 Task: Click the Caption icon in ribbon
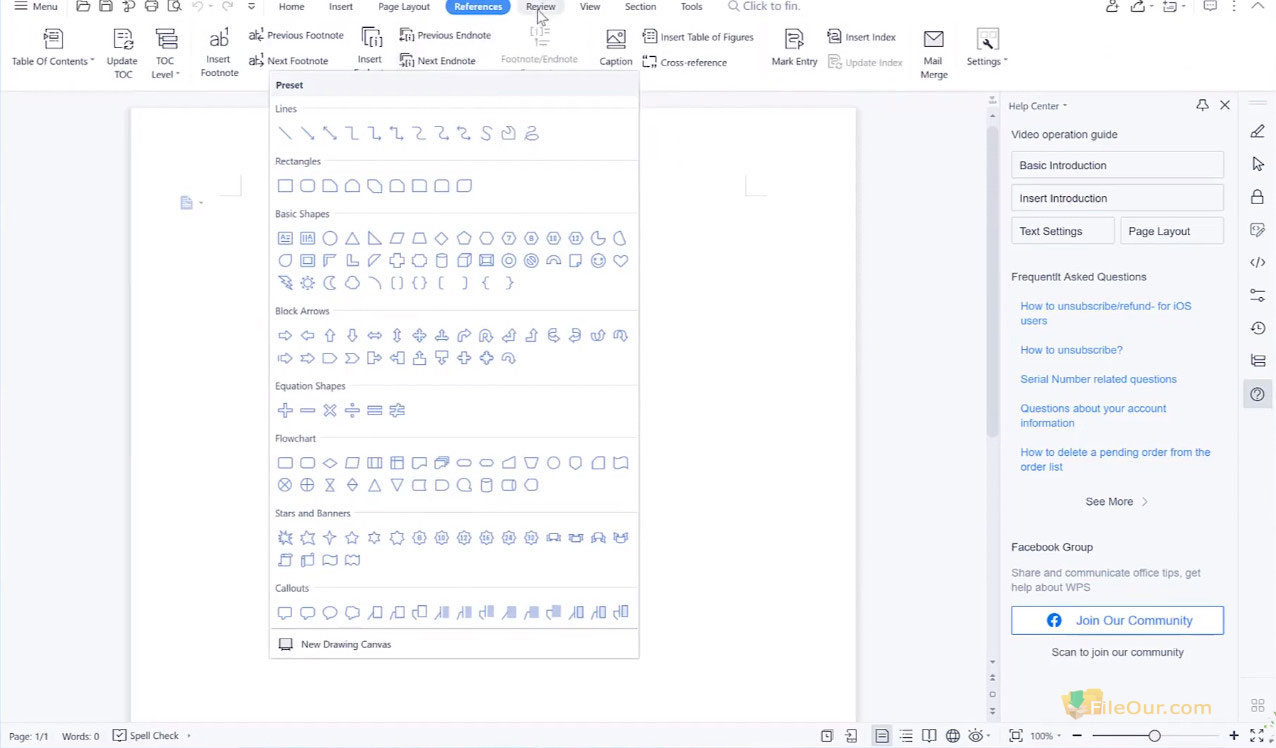(x=615, y=40)
